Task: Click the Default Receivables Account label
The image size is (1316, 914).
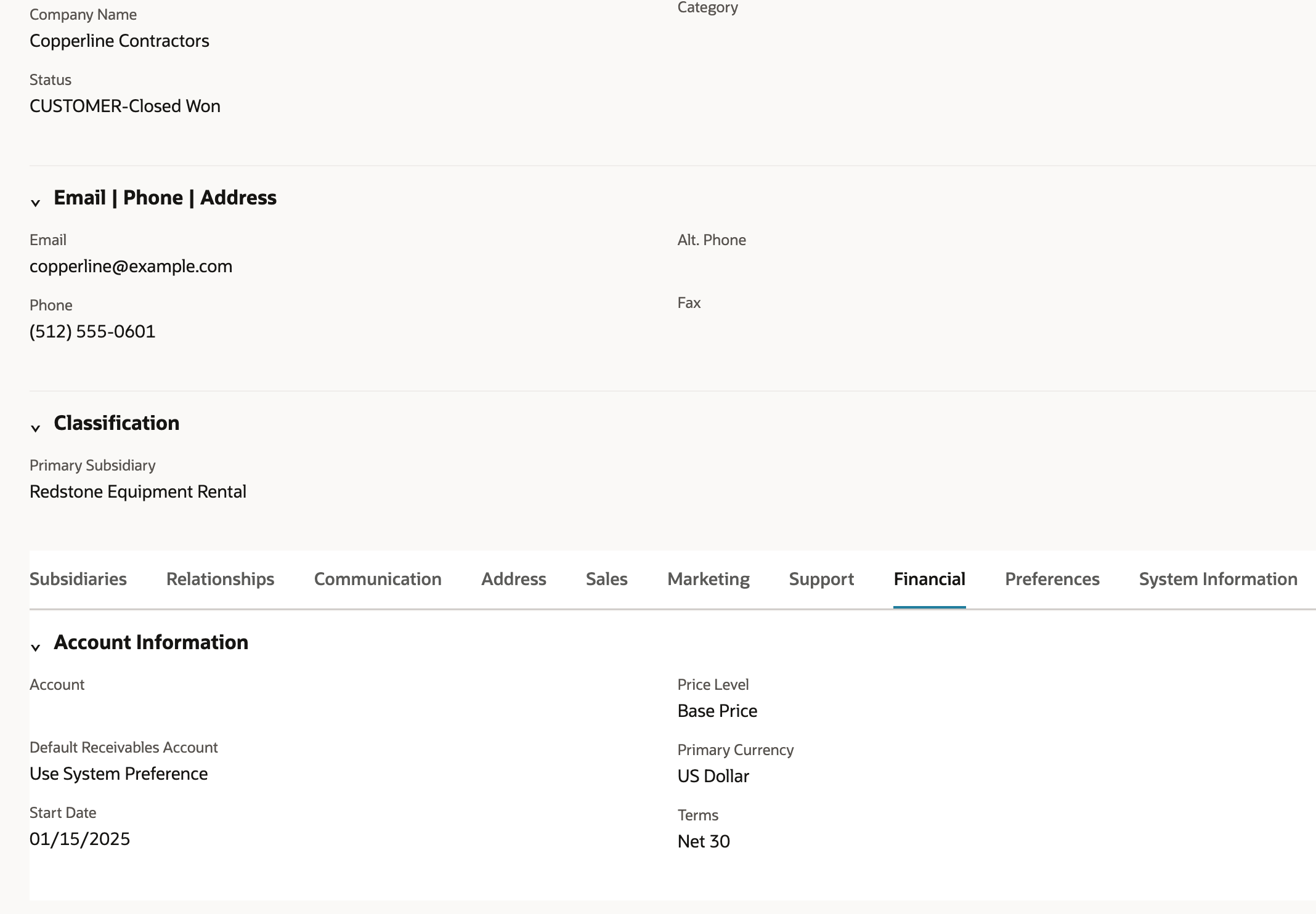Action: [124, 747]
